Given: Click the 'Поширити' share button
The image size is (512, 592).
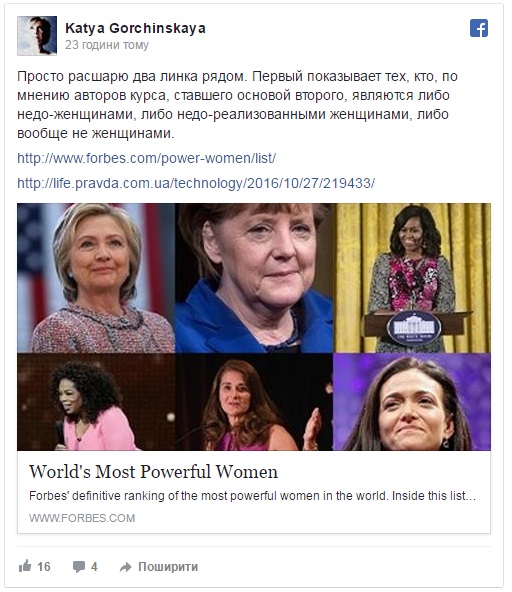Looking at the screenshot, I should (x=168, y=567).
